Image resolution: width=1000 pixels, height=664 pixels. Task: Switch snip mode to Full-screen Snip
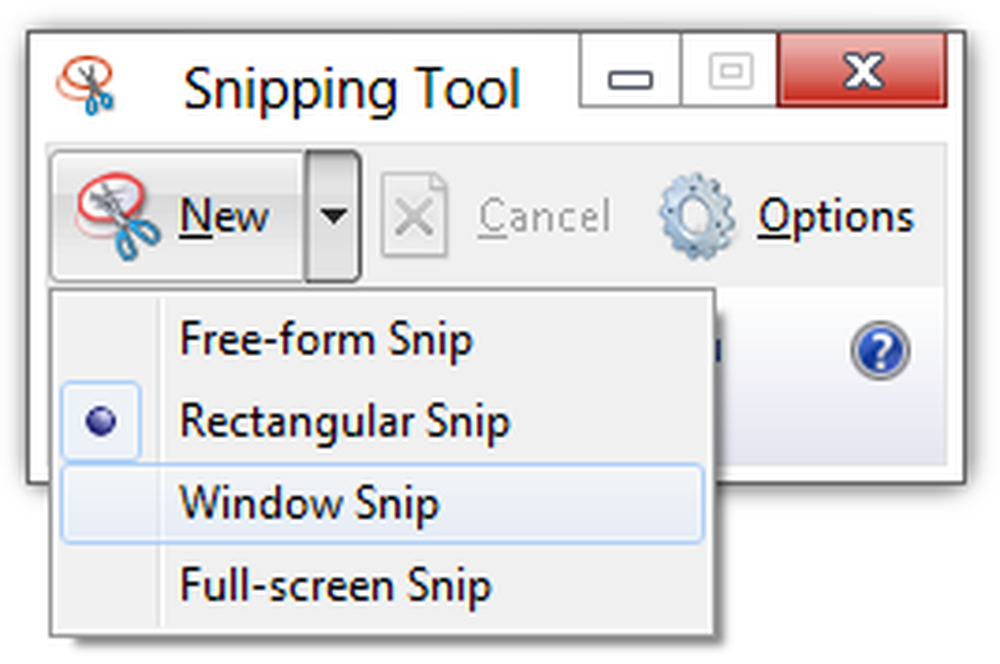coord(336,585)
